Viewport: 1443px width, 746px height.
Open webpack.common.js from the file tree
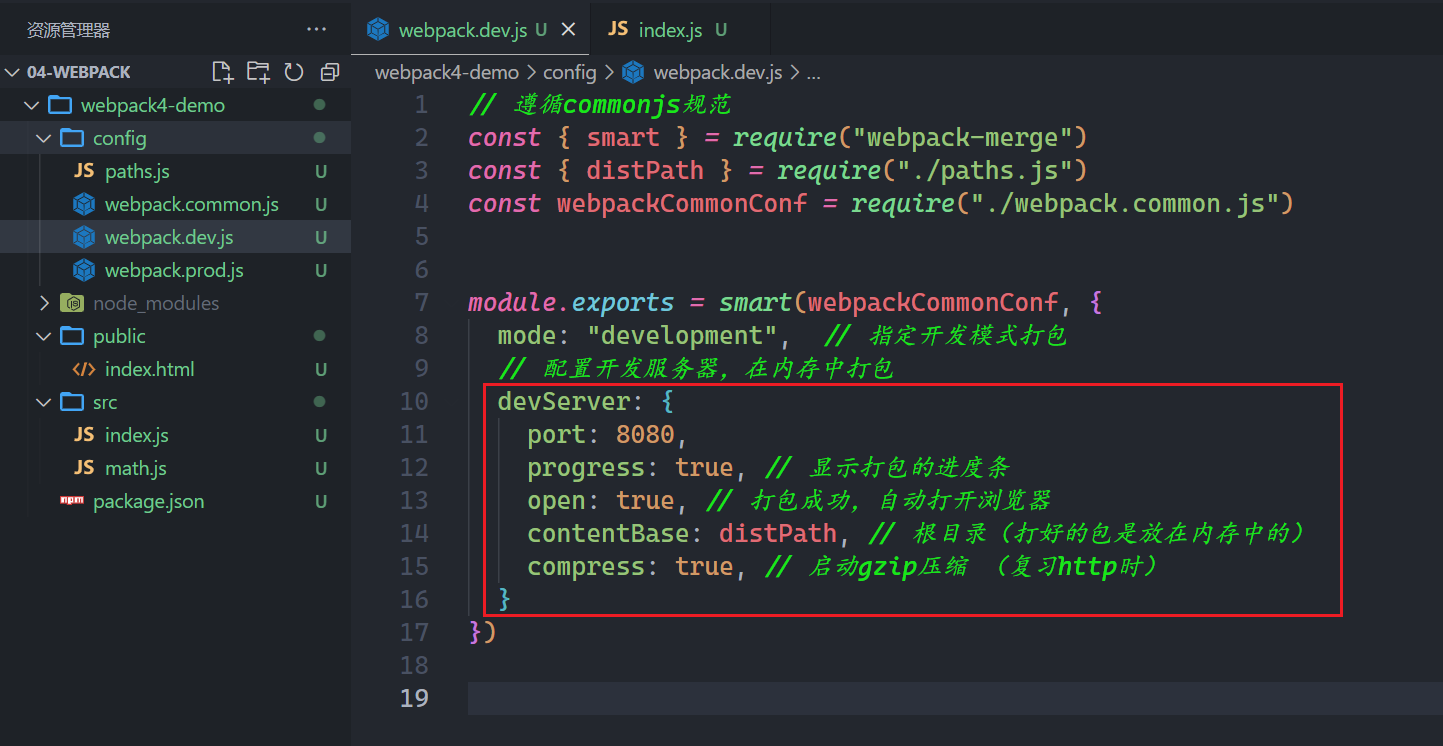(x=192, y=204)
